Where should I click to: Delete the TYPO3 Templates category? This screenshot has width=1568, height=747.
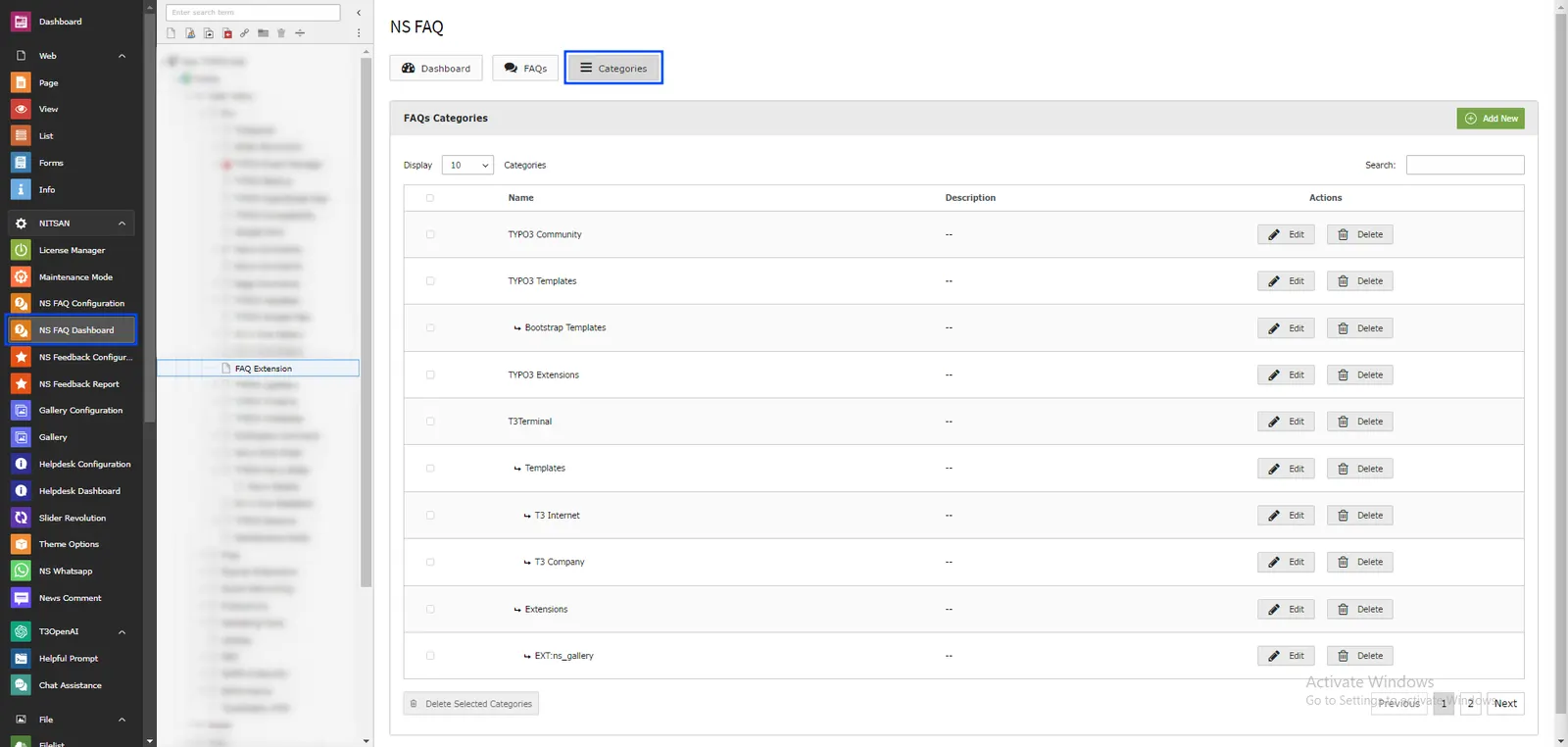pyautogui.click(x=1360, y=281)
